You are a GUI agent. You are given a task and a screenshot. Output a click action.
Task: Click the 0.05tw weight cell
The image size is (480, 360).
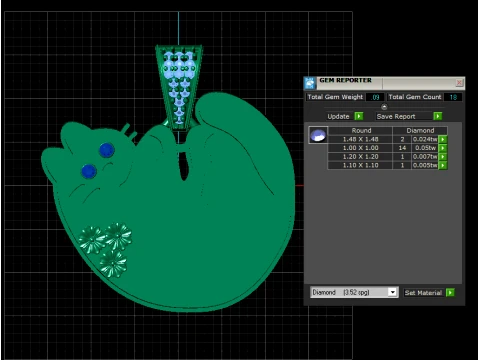(425, 148)
